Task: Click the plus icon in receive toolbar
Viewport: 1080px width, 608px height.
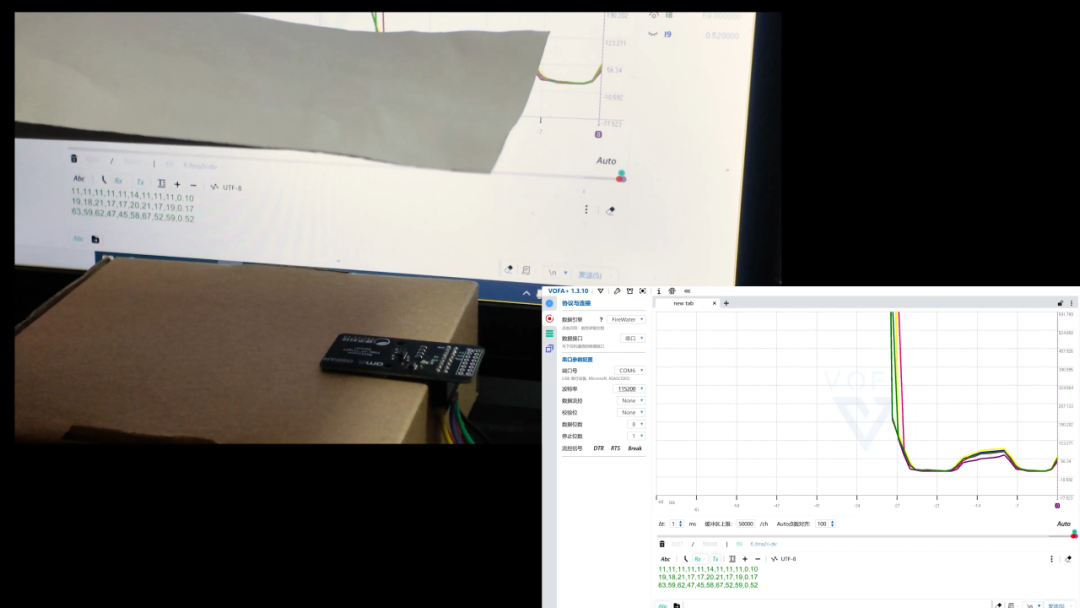Action: pos(745,559)
